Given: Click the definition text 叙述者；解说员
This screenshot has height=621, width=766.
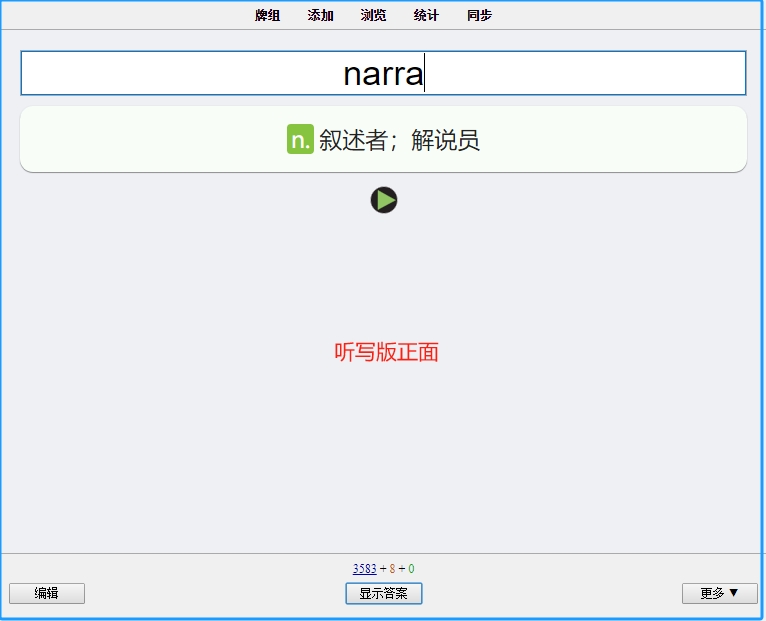Looking at the screenshot, I should point(399,140).
